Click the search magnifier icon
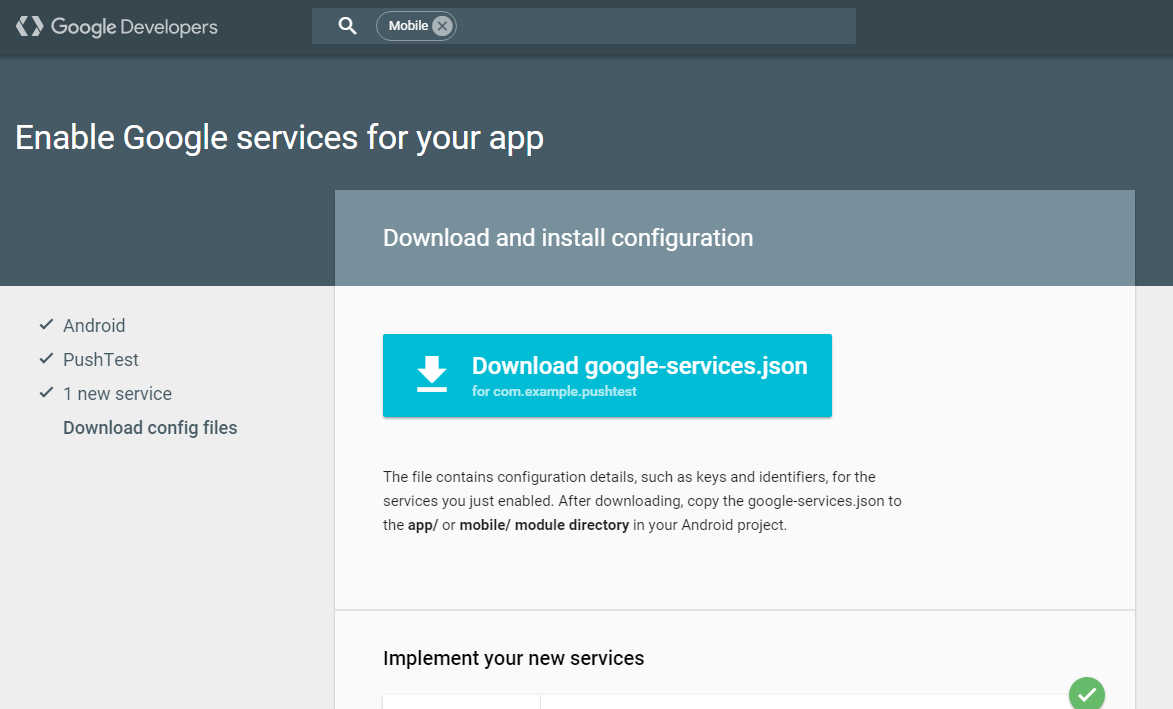The image size is (1173, 709). [x=347, y=26]
